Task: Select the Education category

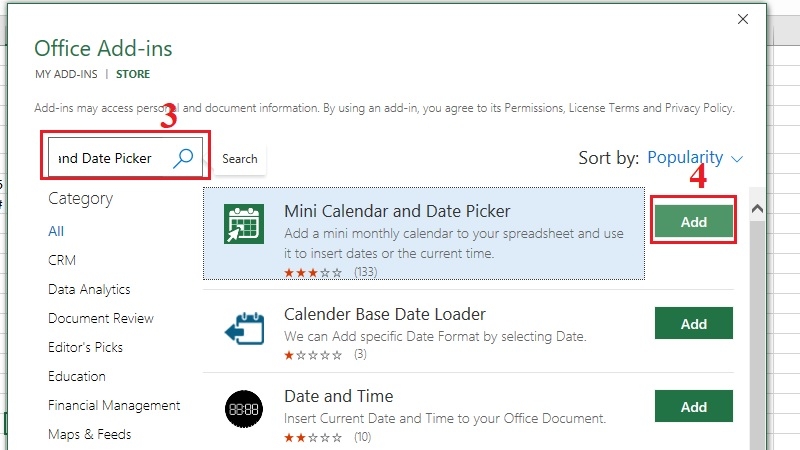Action: 77,377
